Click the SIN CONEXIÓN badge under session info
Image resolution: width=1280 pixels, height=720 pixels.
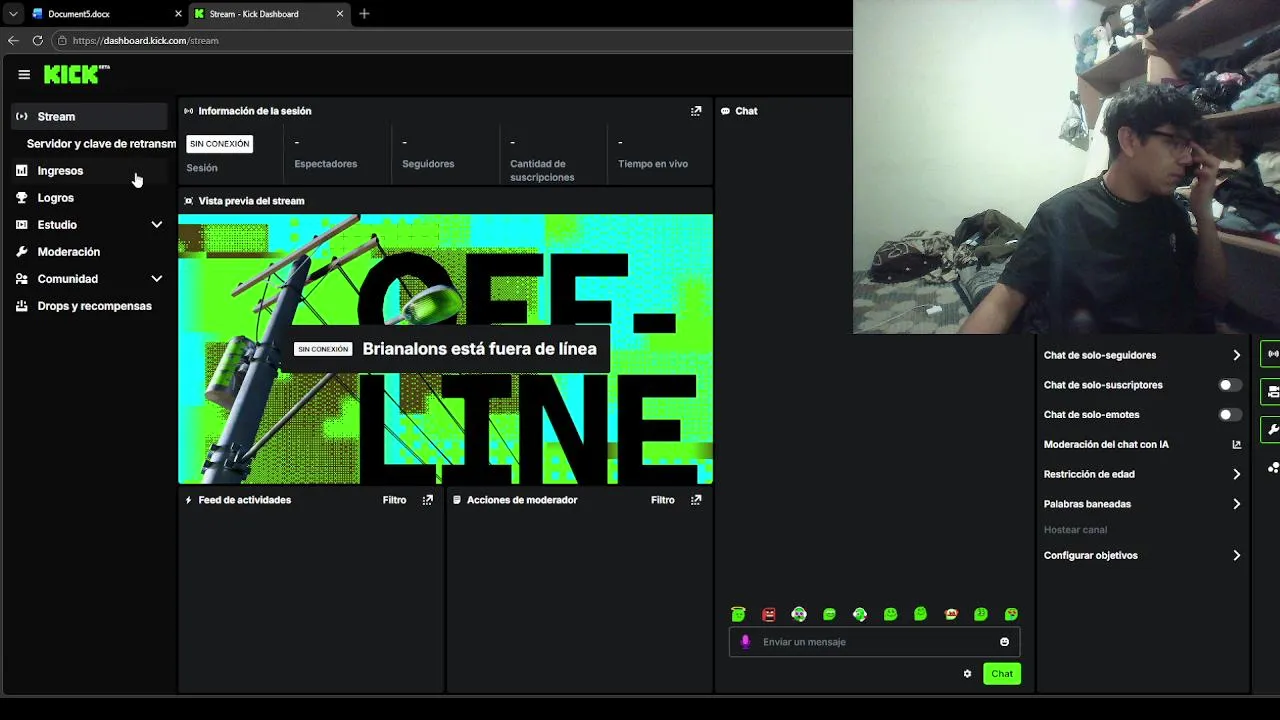(x=219, y=144)
